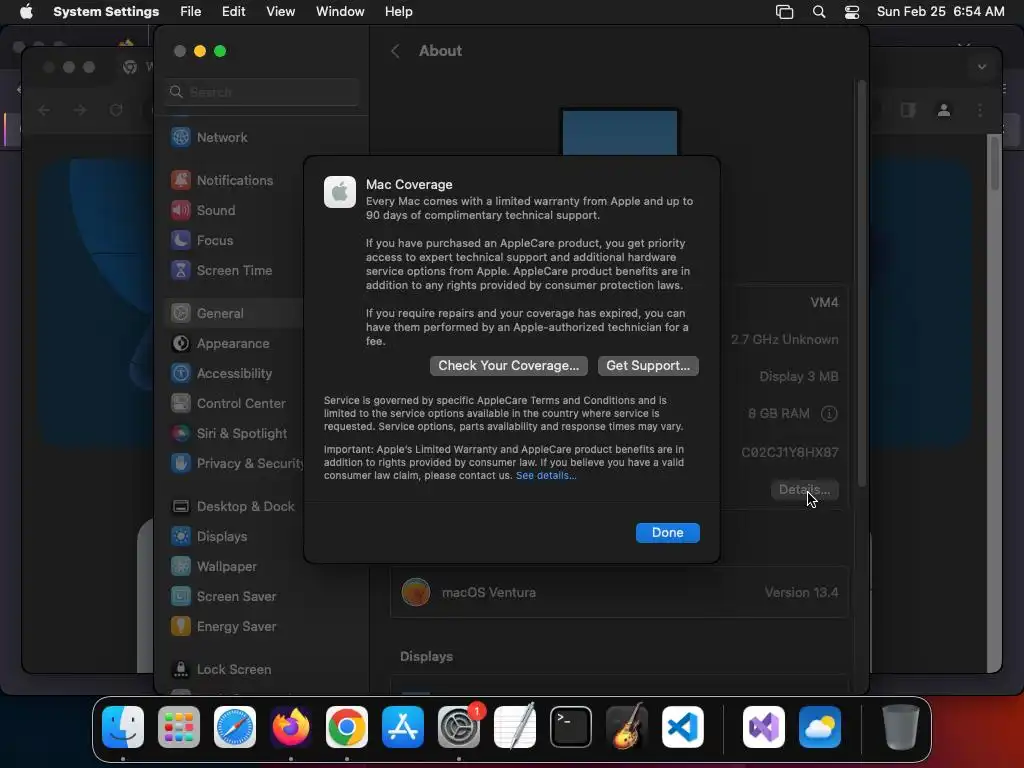Click the About pane vertical scrollbar
Viewport: 1024px width, 768px height.
pos(861,283)
